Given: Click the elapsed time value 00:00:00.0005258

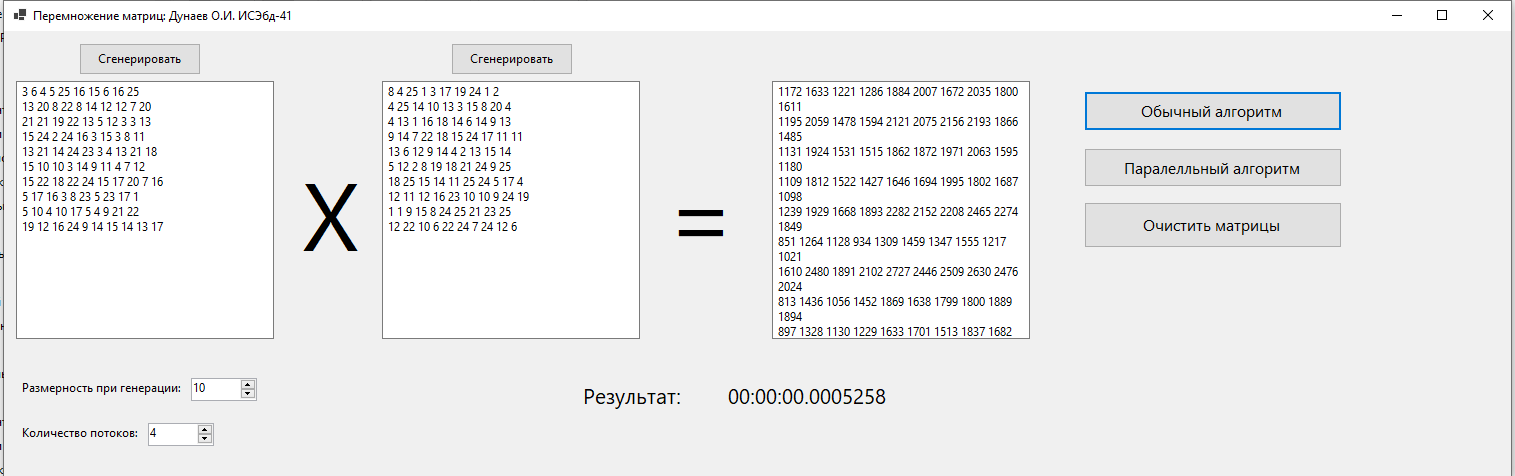Looking at the screenshot, I should [806, 397].
